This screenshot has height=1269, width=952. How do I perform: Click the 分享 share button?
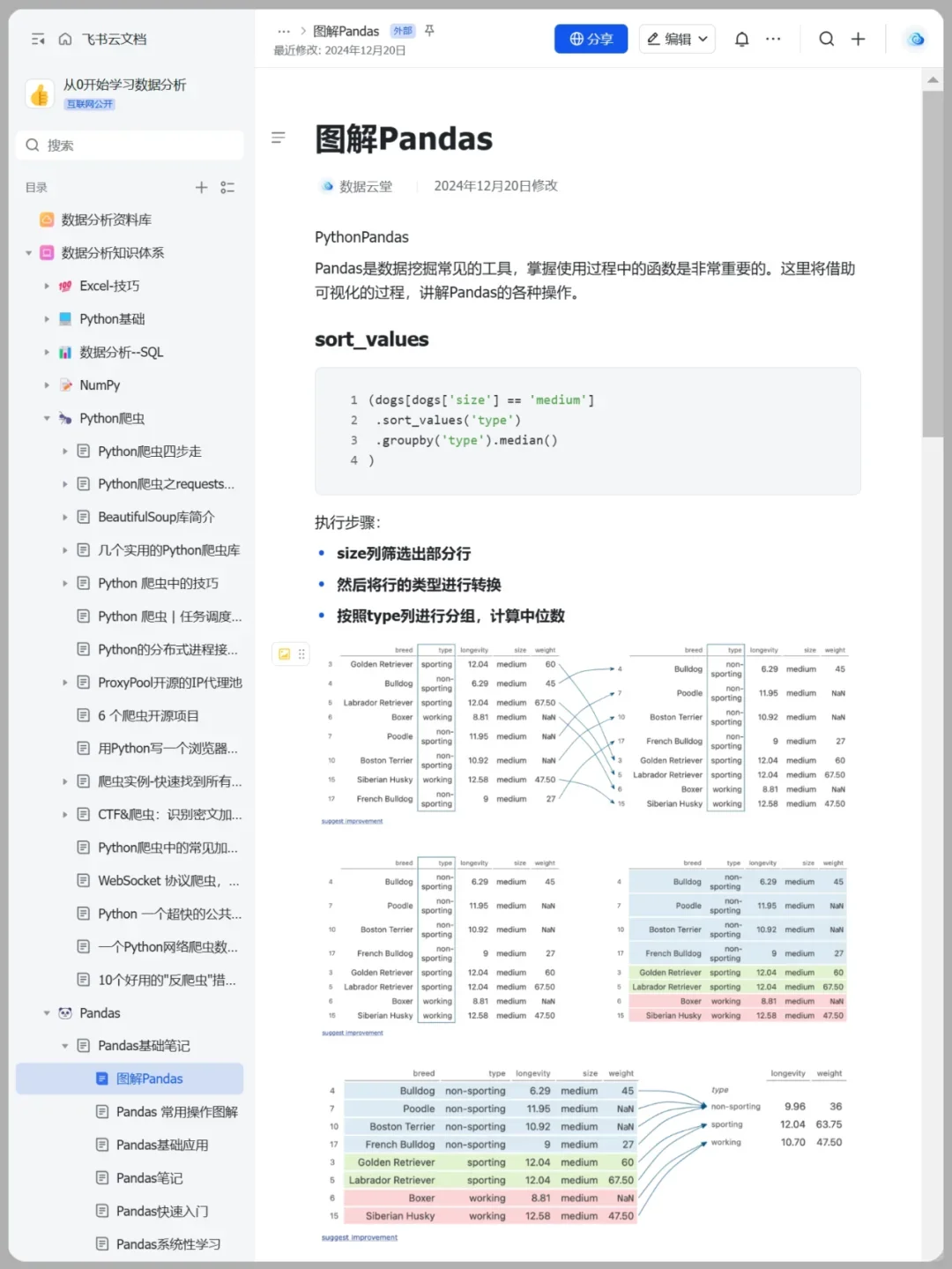pyautogui.click(x=591, y=39)
